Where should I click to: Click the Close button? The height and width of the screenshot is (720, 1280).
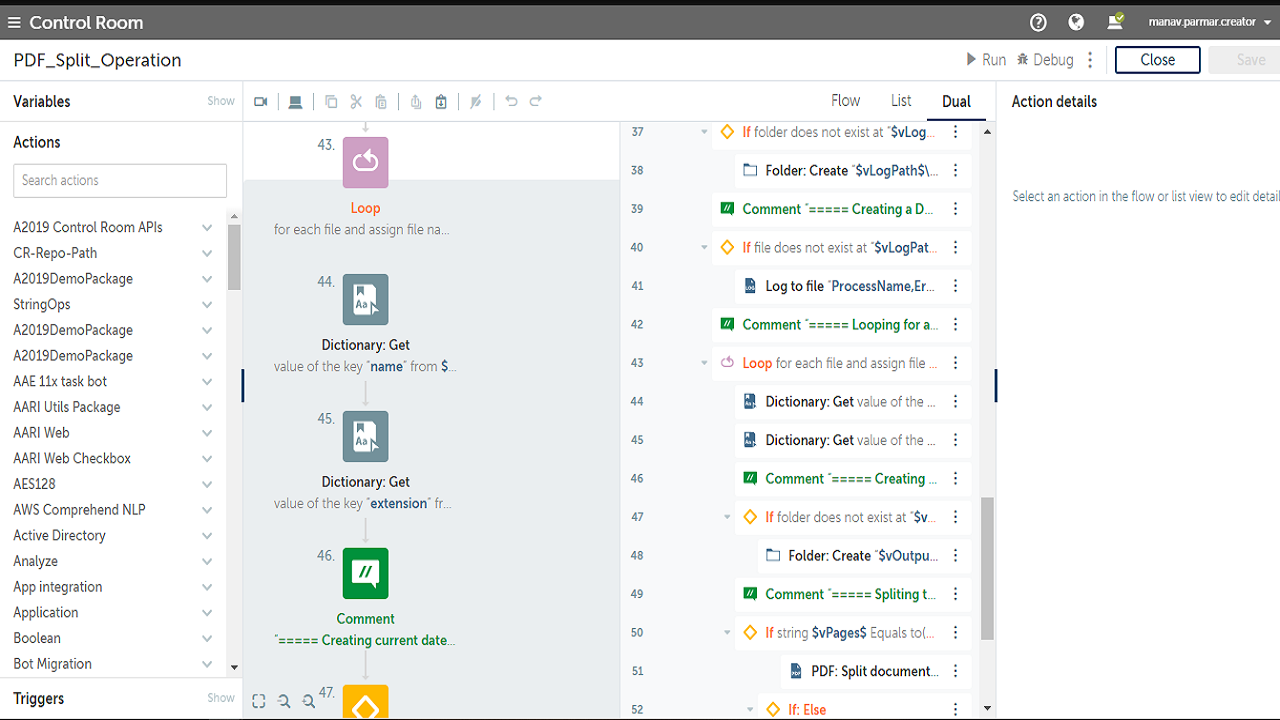tap(1157, 60)
